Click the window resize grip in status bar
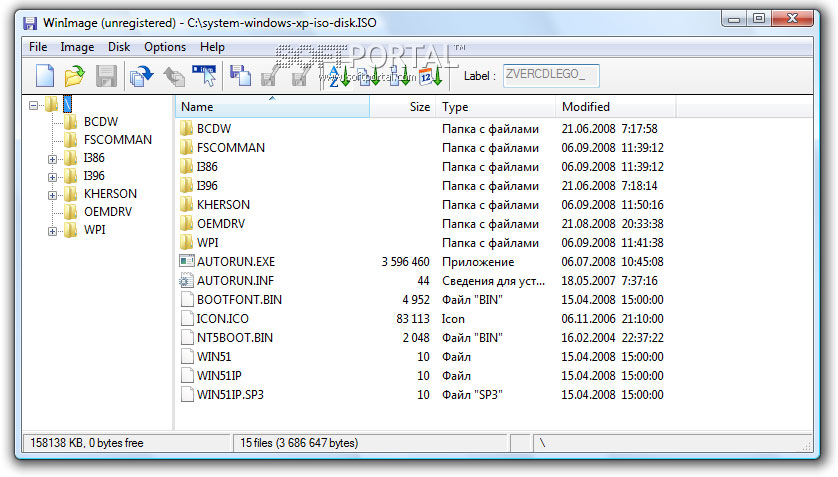Screen dimensions: 838x477 click(x=807, y=445)
